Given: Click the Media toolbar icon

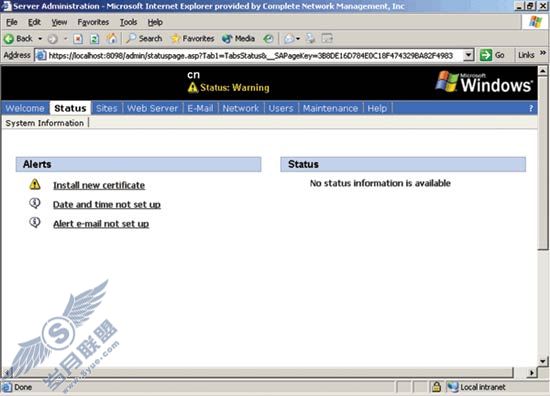Looking at the screenshot, I should tap(239, 39).
